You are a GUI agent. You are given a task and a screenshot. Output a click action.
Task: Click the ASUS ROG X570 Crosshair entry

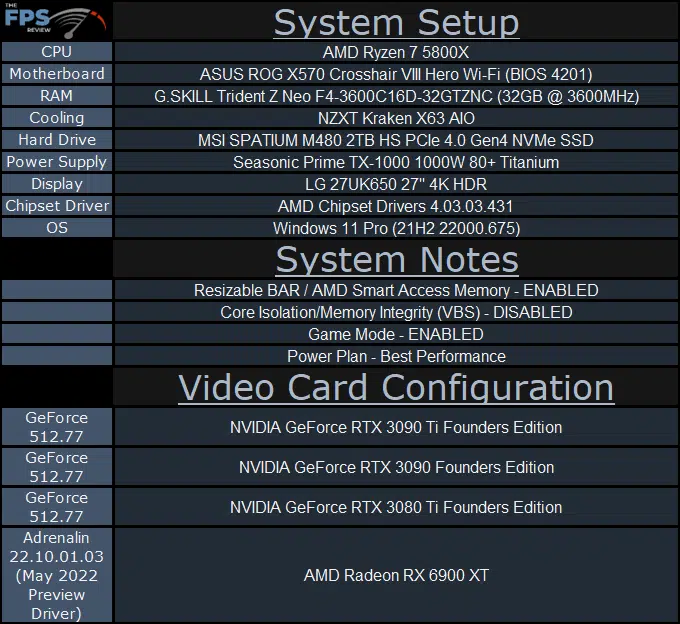(x=396, y=74)
